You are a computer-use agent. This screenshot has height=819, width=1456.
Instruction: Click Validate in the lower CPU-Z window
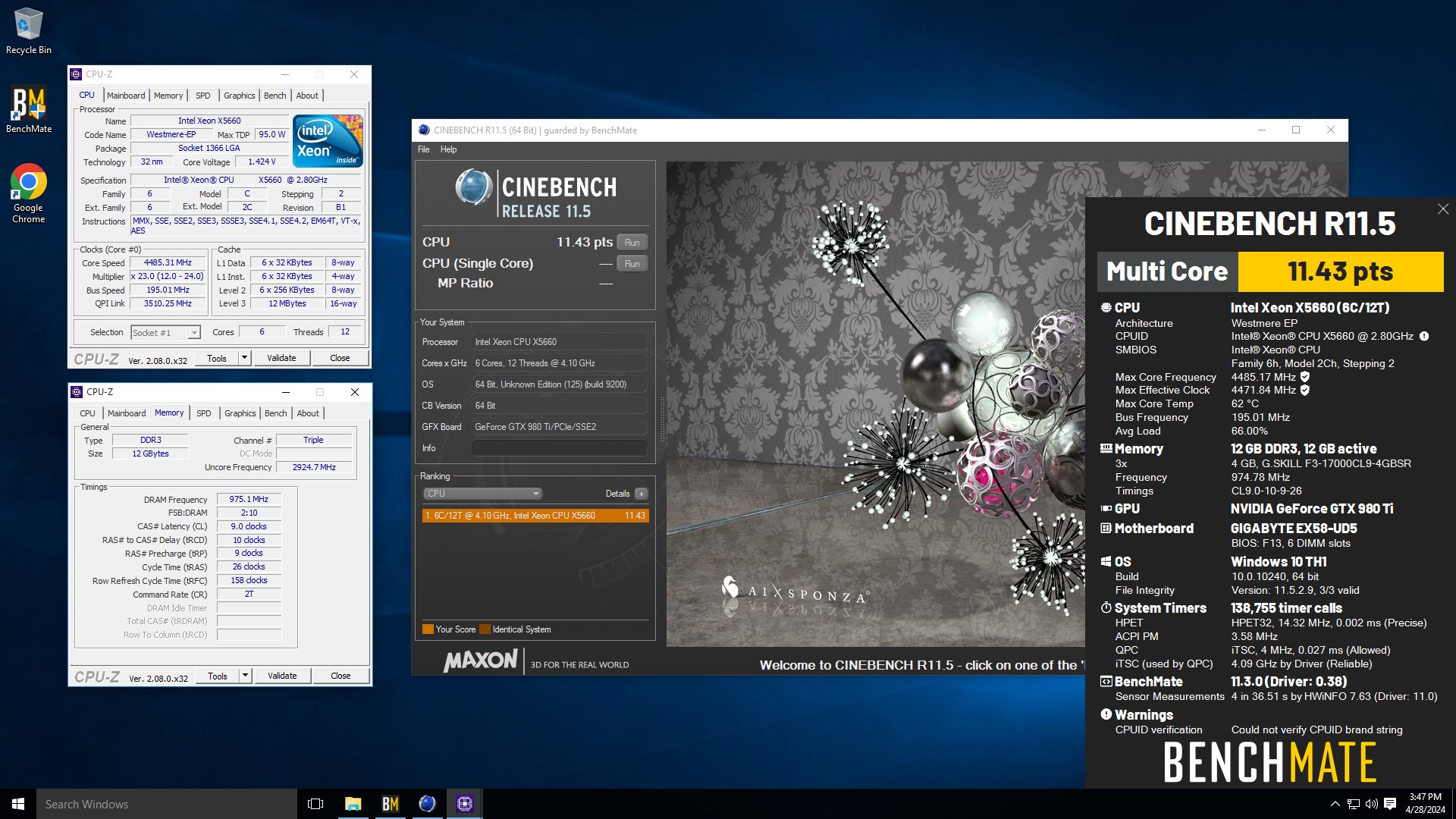(282, 676)
